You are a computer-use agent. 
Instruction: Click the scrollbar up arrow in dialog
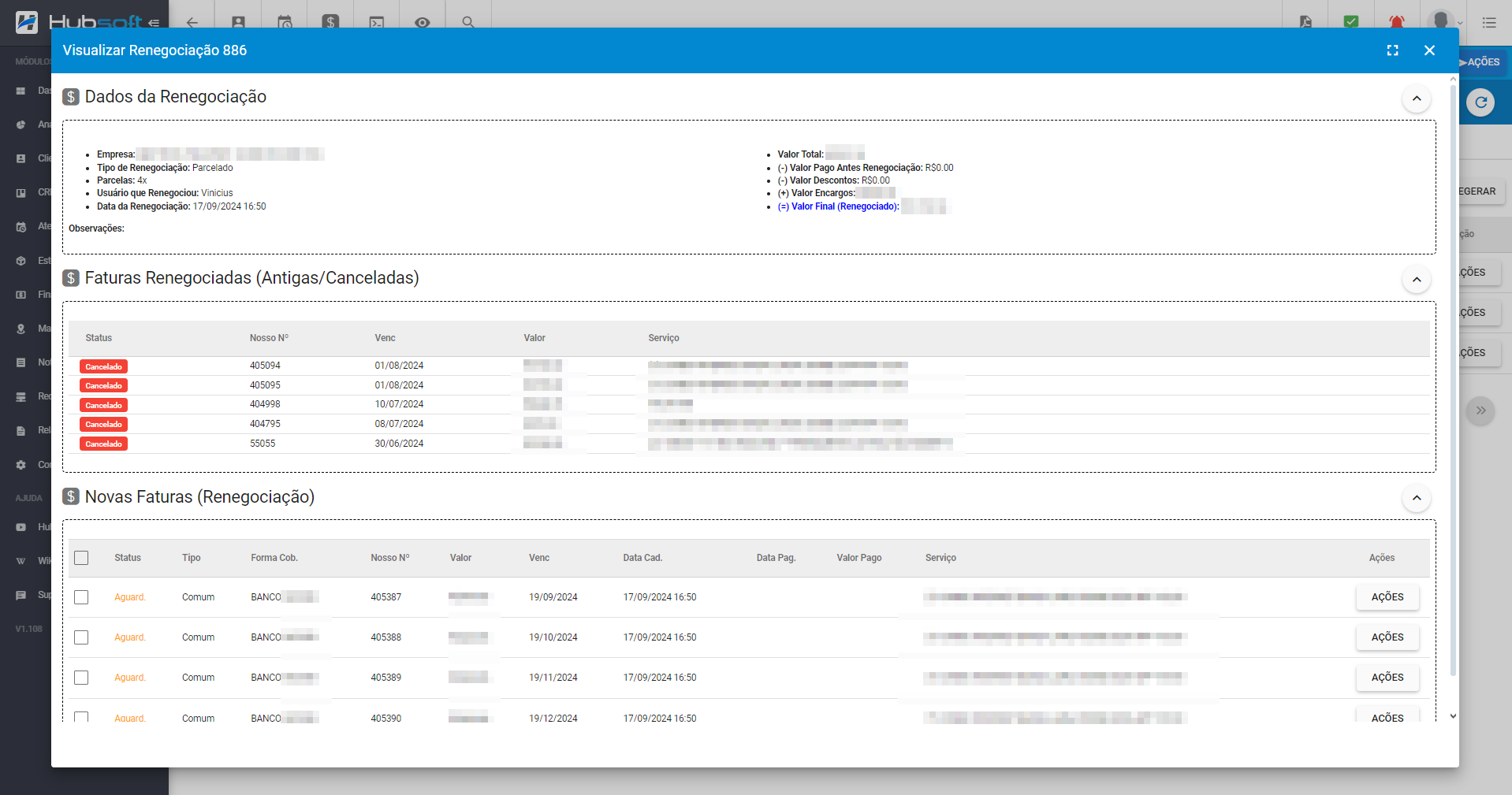[x=1453, y=79]
